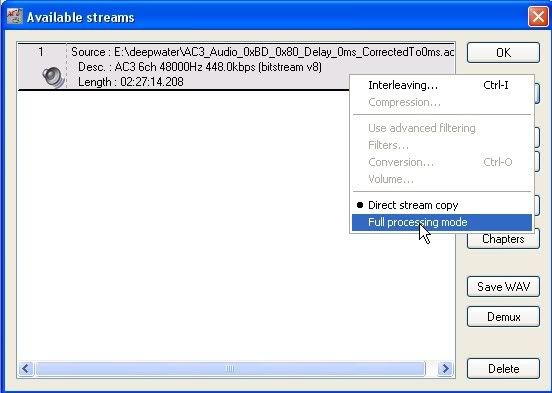552x393 pixels.
Task: Click Use advanced filtering menu entry
Action: tap(442, 128)
